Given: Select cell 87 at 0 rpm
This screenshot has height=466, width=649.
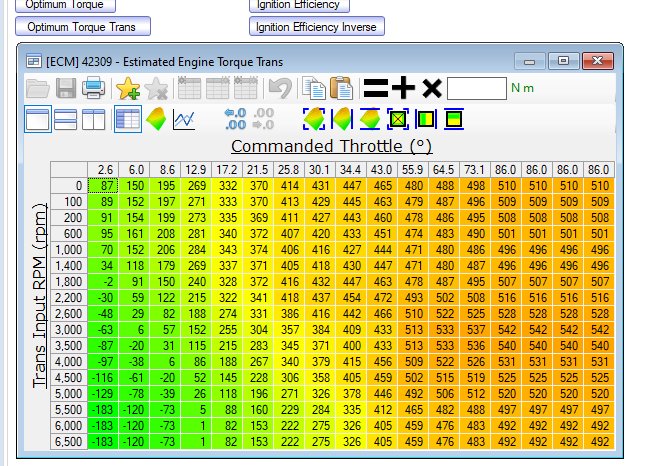Looking at the screenshot, I should tap(103, 186).
